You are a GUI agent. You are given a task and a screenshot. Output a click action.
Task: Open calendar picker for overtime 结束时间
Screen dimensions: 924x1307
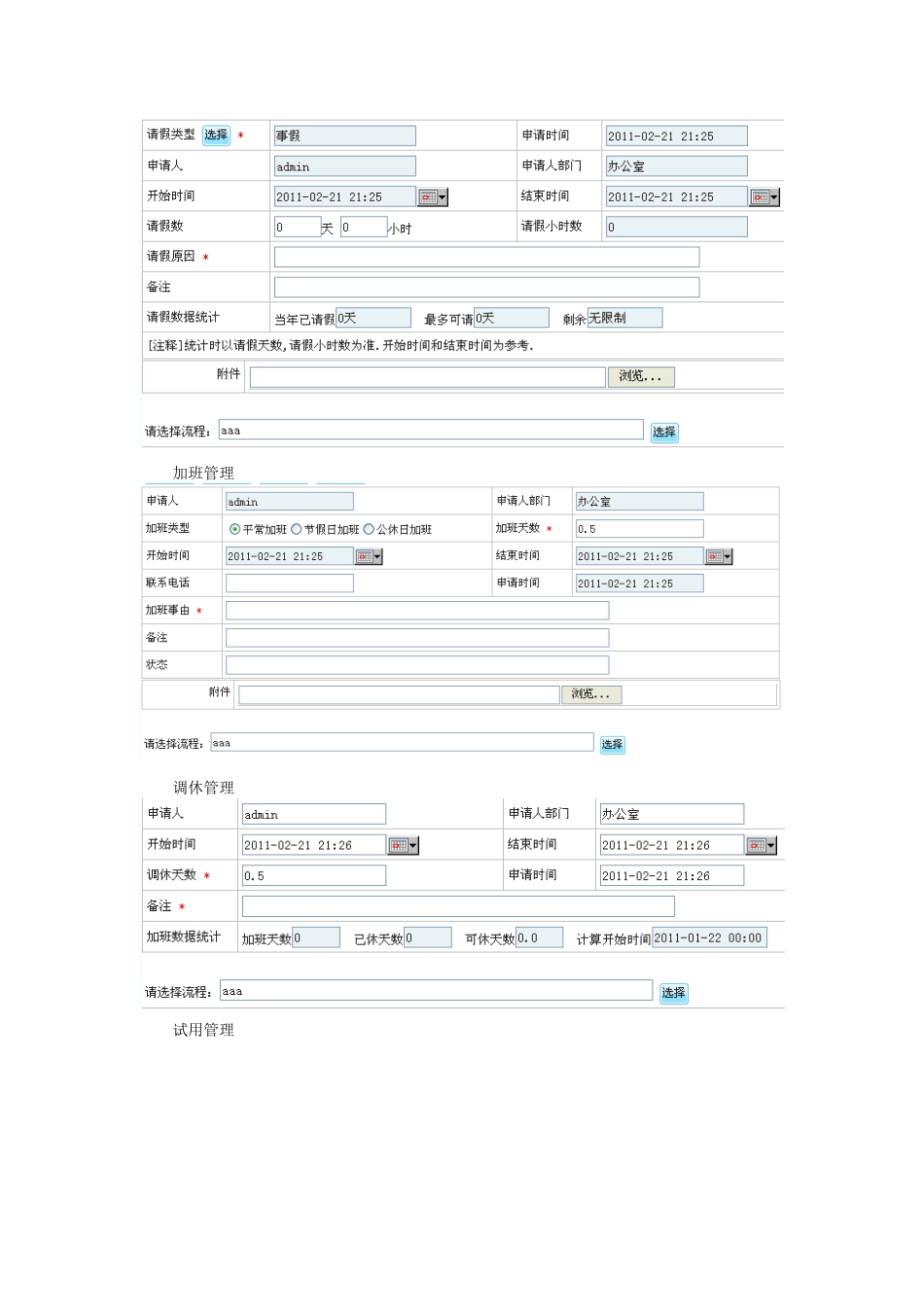[719, 556]
